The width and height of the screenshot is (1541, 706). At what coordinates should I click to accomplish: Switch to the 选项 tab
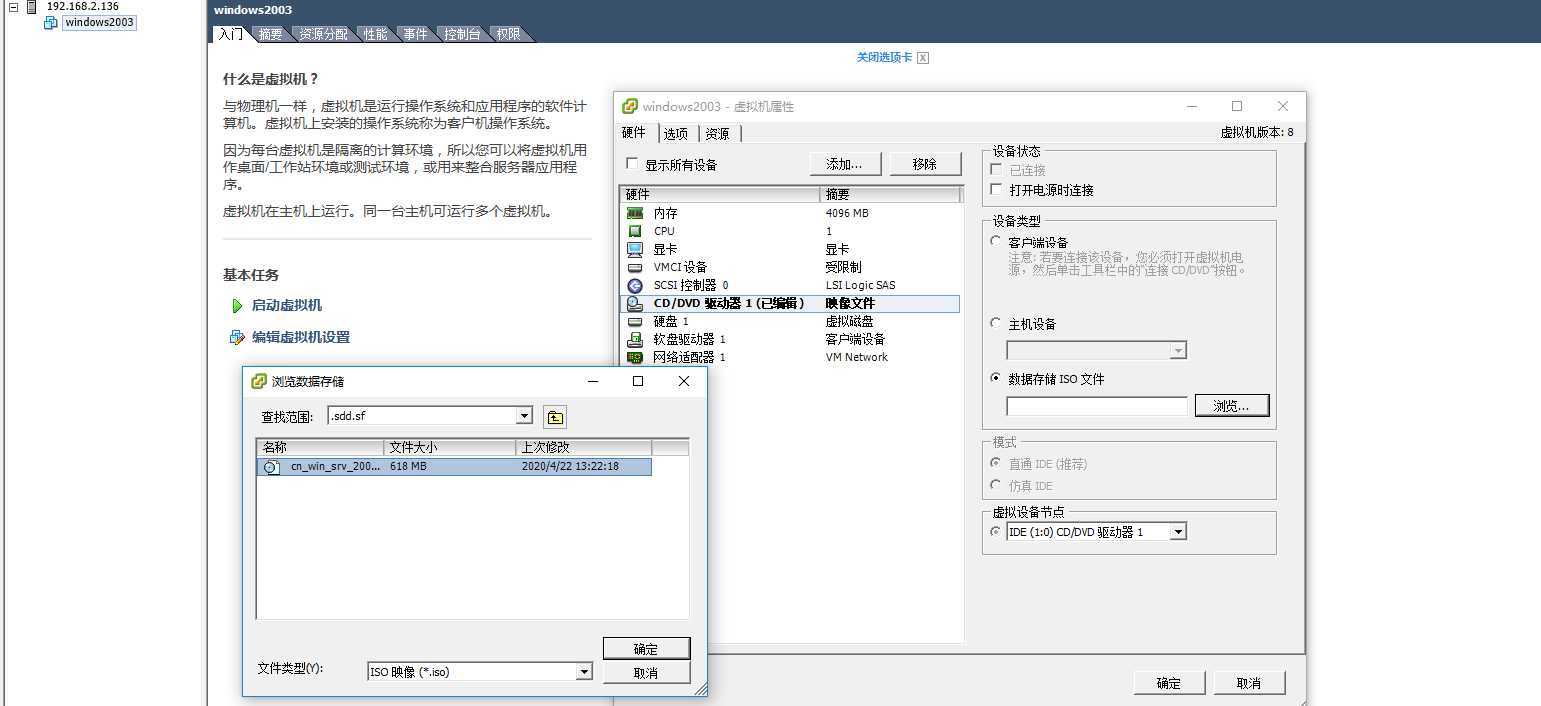[676, 134]
